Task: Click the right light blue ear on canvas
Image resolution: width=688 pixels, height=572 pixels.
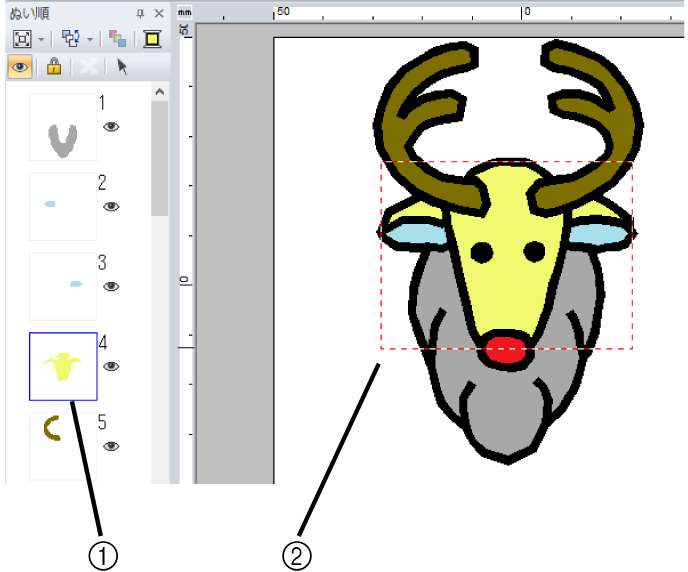Action: pyautogui.click(x=599, y=234)
